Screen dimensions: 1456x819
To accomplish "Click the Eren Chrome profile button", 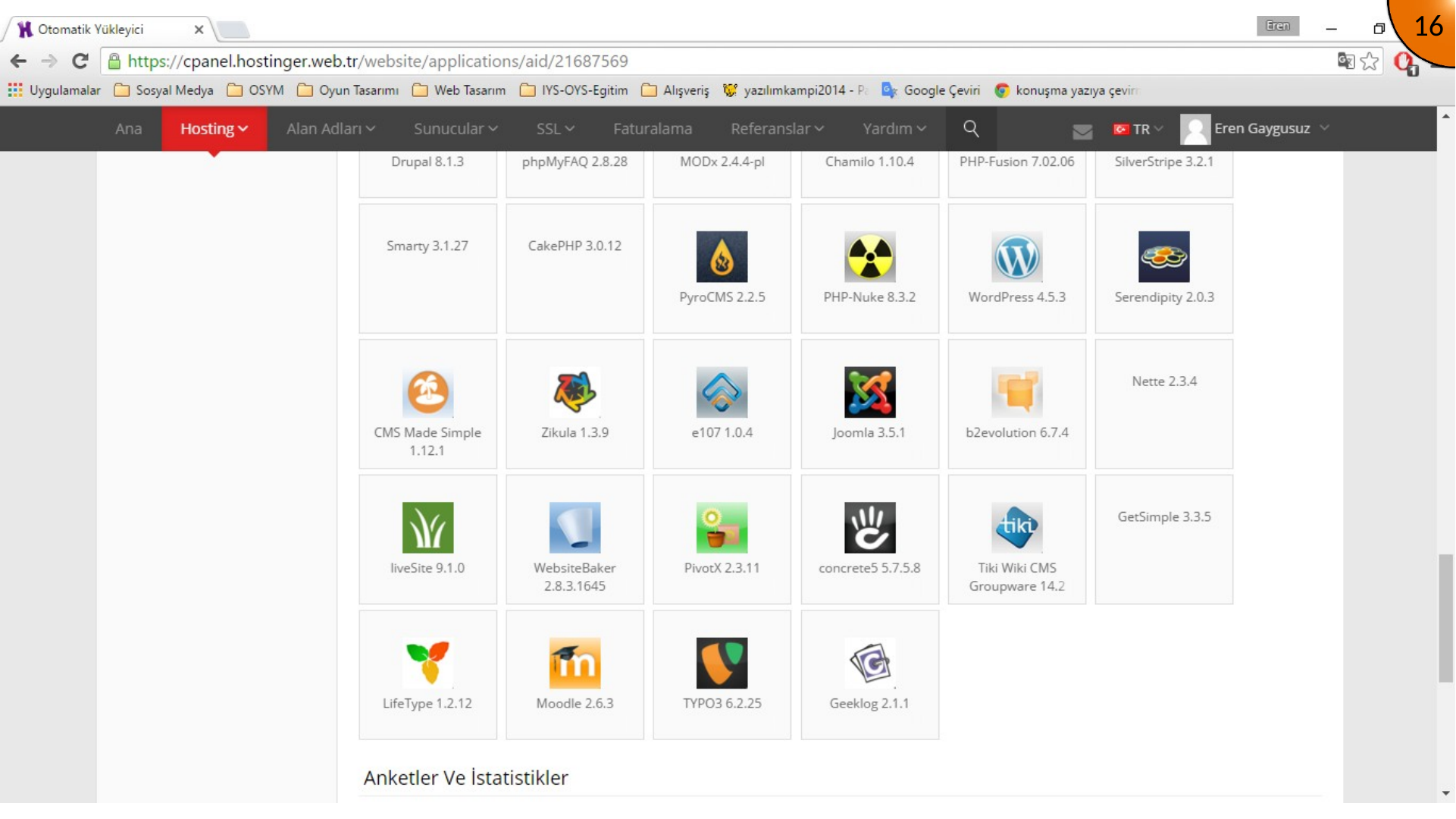I will click(x=1277, y=26).
